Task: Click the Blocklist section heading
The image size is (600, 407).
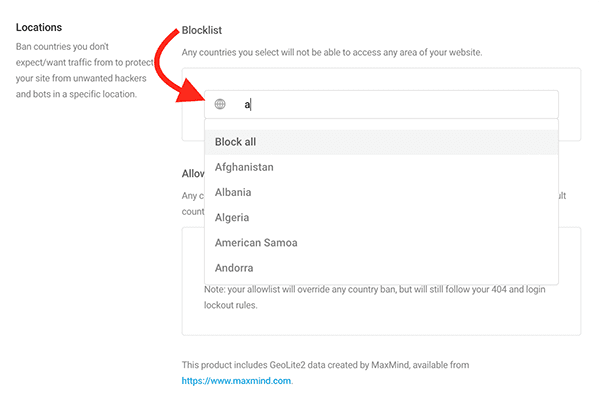Action: [202, 30]
